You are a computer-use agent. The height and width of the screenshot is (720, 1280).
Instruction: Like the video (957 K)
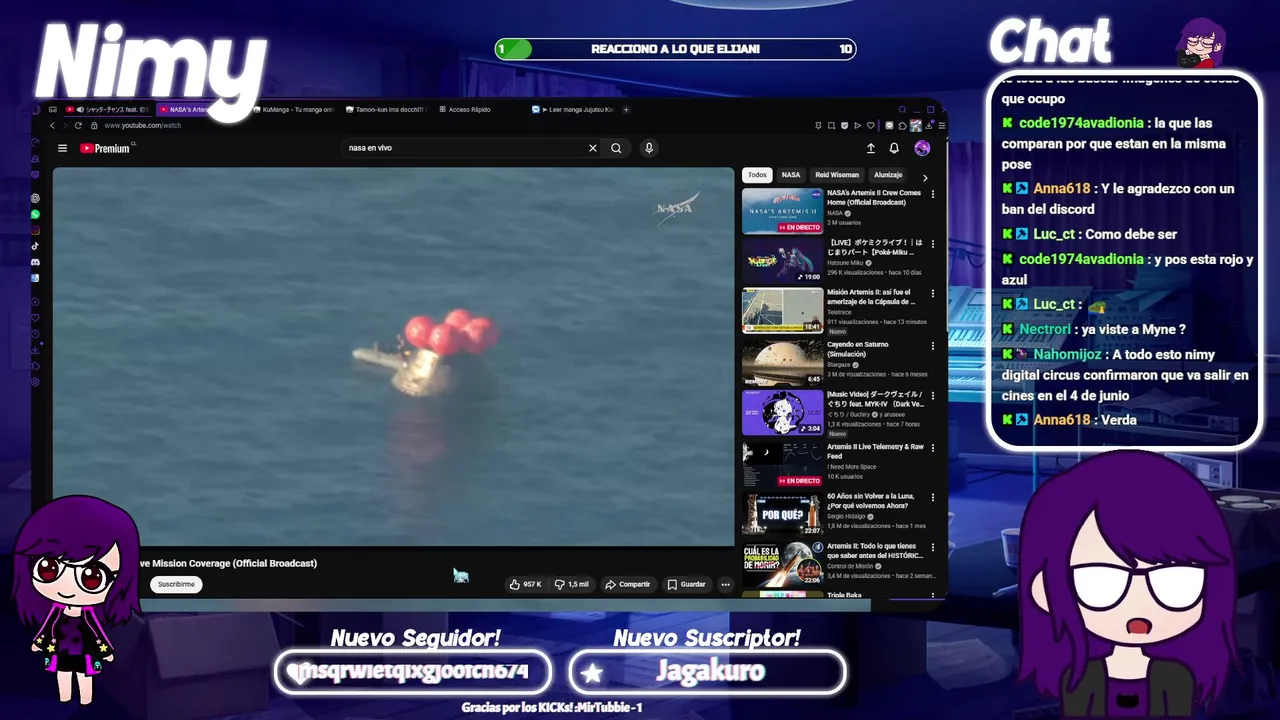pos(525,584)
